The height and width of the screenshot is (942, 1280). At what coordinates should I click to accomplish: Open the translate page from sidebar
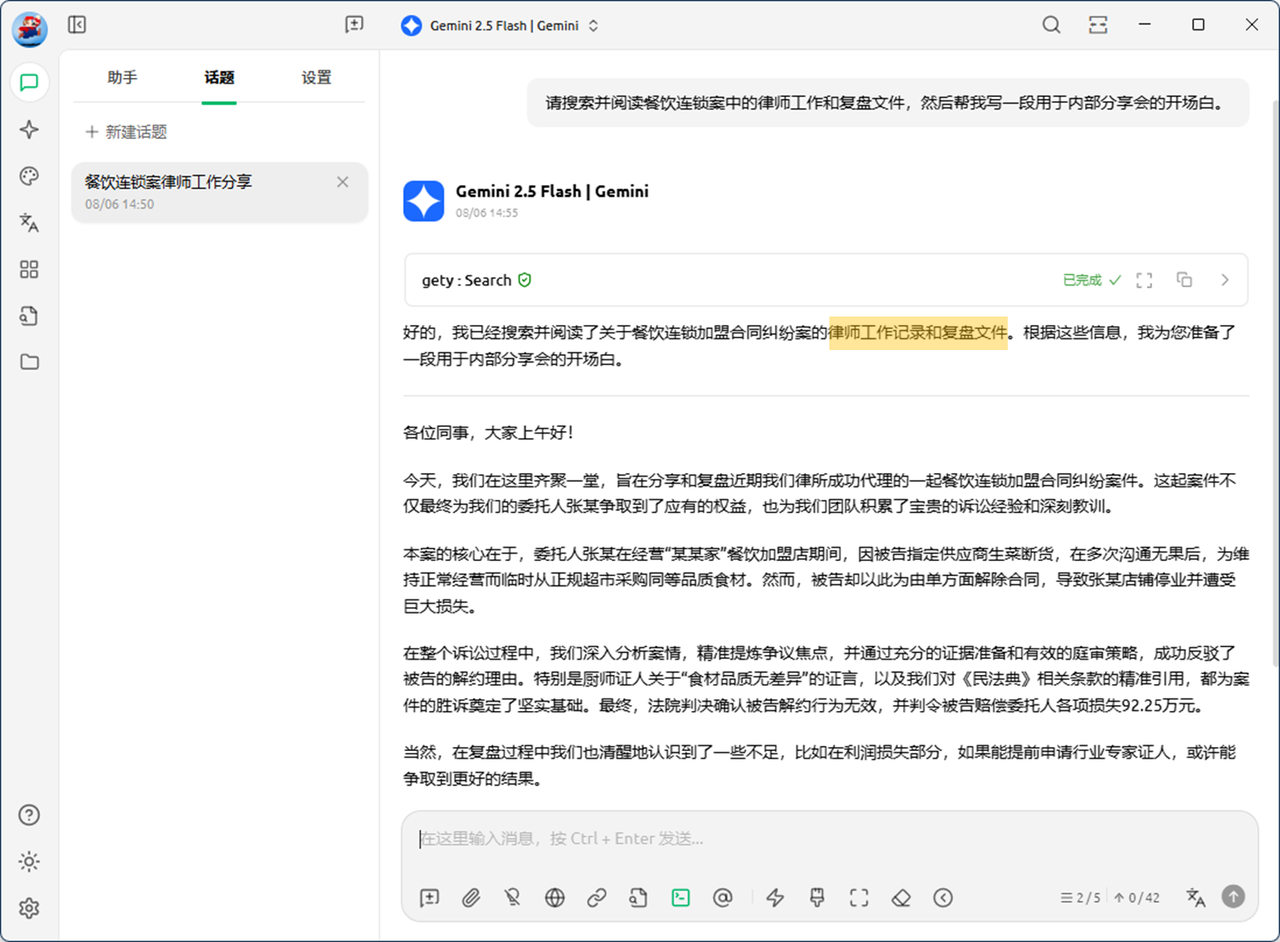point(29,223)
